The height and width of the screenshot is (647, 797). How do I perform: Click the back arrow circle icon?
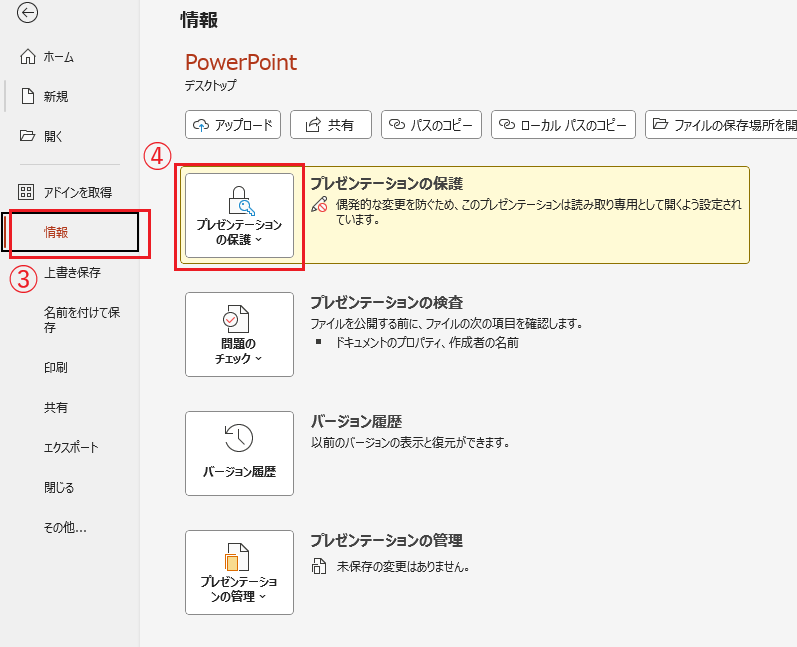[x=27, y=13]
